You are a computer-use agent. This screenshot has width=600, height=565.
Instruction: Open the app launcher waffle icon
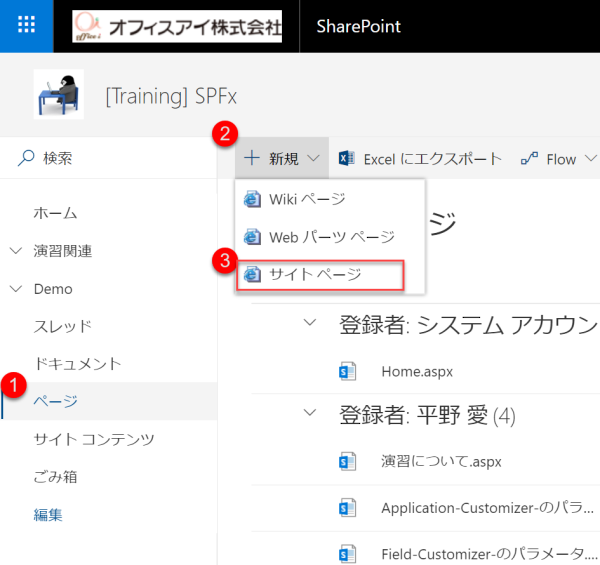(27, 26)
